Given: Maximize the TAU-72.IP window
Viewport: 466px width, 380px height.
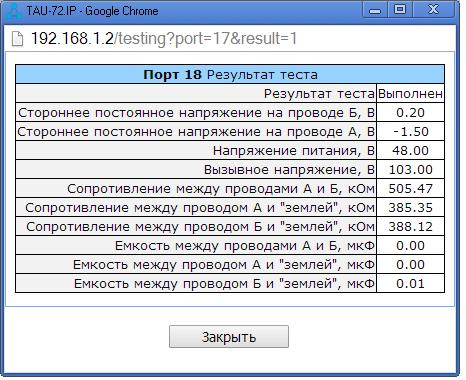Looking at the screenshot, I should pyautogui.click(x=400, y=10).
